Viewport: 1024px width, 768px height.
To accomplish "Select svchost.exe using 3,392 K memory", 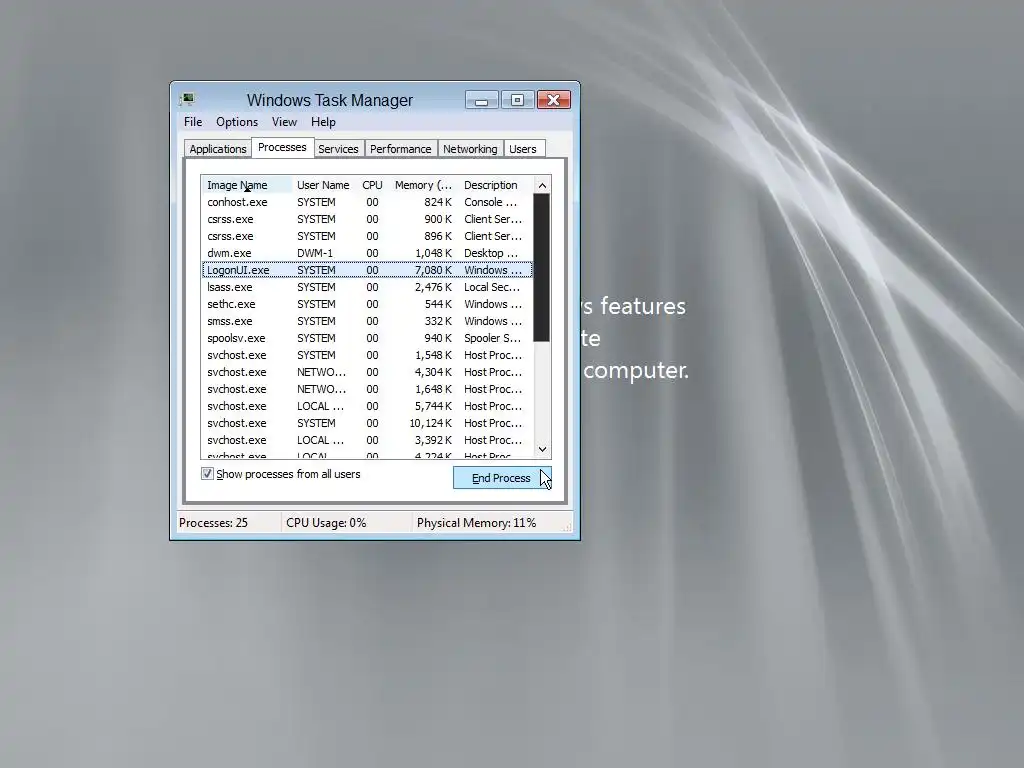I will [367, 440].
